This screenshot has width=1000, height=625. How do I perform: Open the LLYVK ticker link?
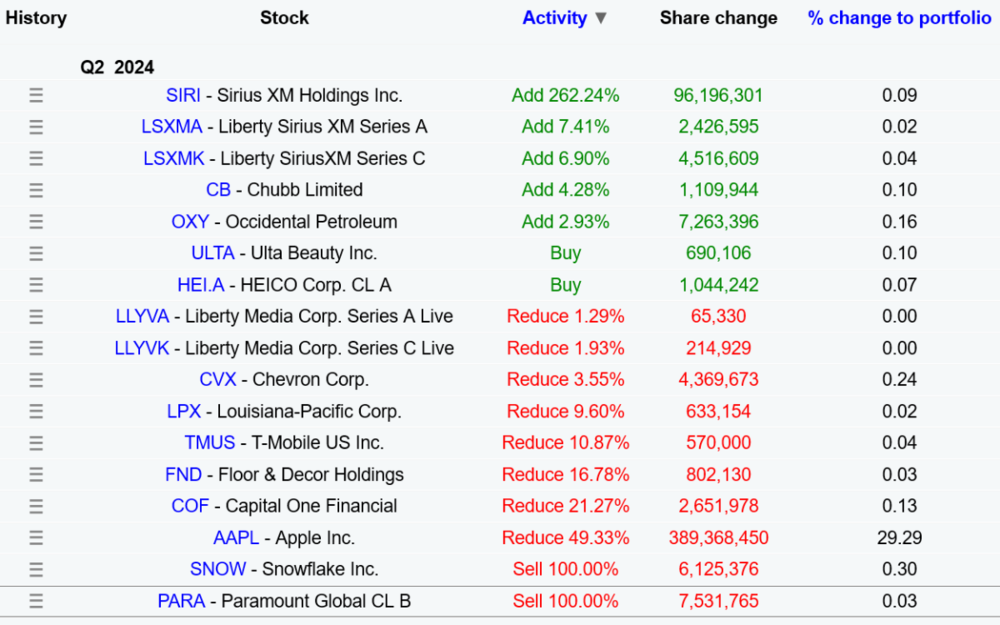point(142,348)
